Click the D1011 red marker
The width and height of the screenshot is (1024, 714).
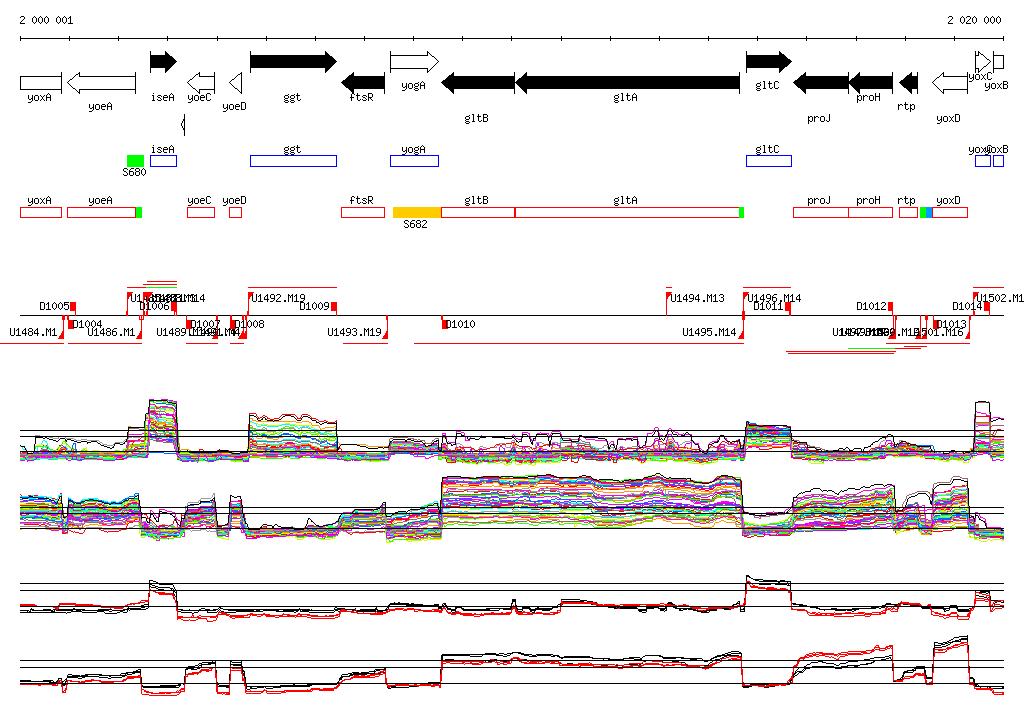pos(787,306)
